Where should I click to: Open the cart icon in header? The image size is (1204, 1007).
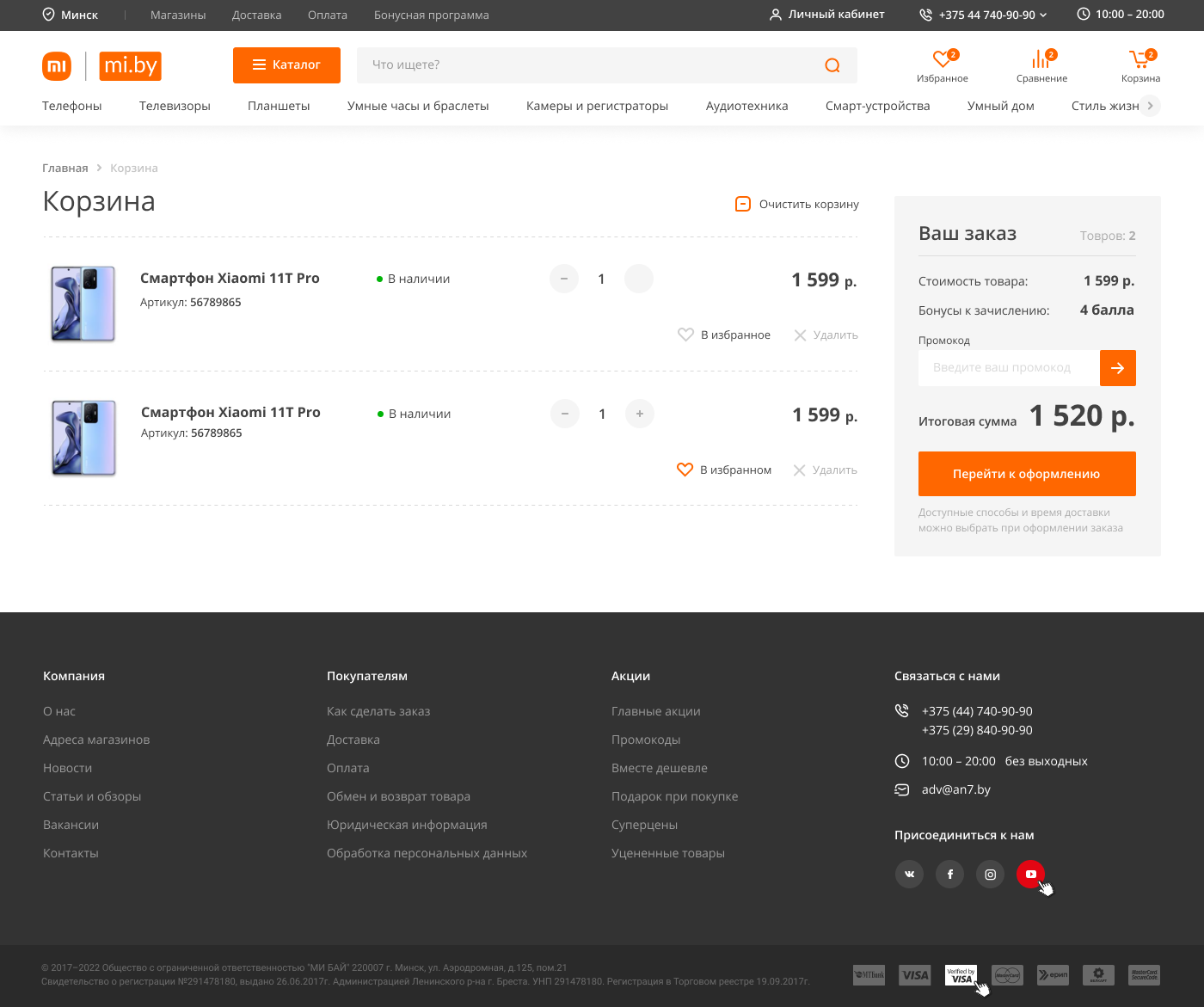click(x=1139, y=59)
